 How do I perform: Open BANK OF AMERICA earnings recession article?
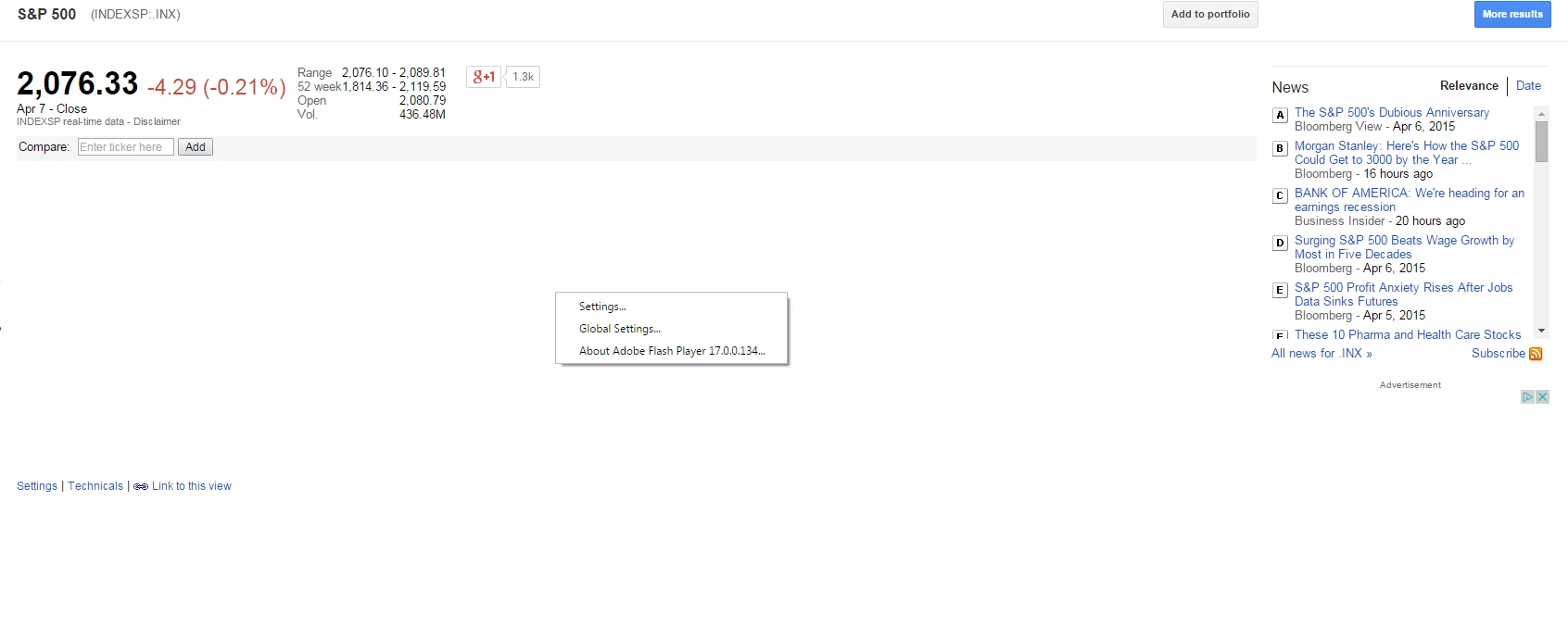1410,200
